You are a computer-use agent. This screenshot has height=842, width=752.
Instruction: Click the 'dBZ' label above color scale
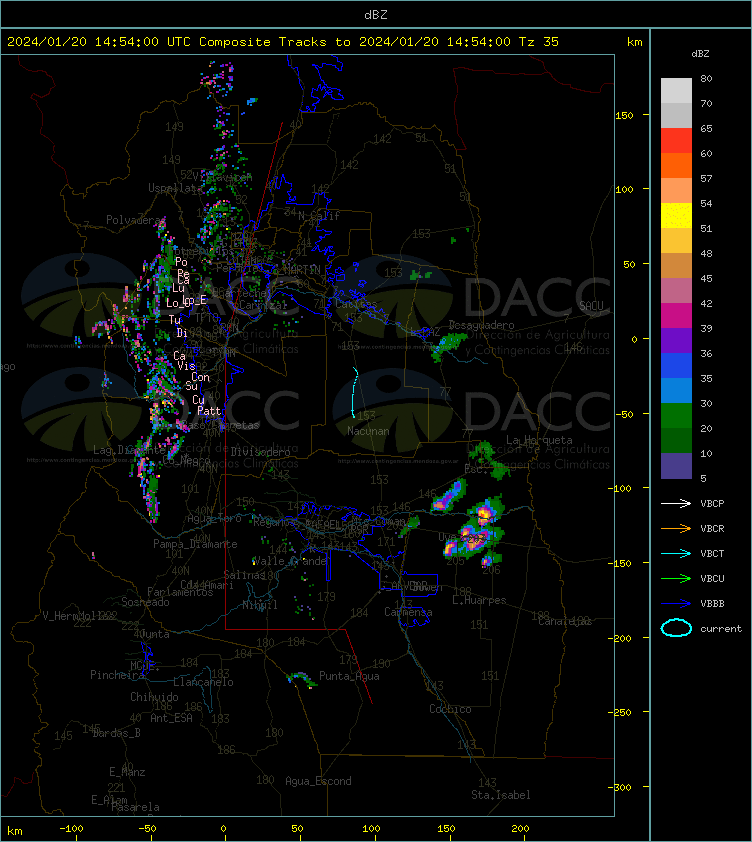coord(700,54)
